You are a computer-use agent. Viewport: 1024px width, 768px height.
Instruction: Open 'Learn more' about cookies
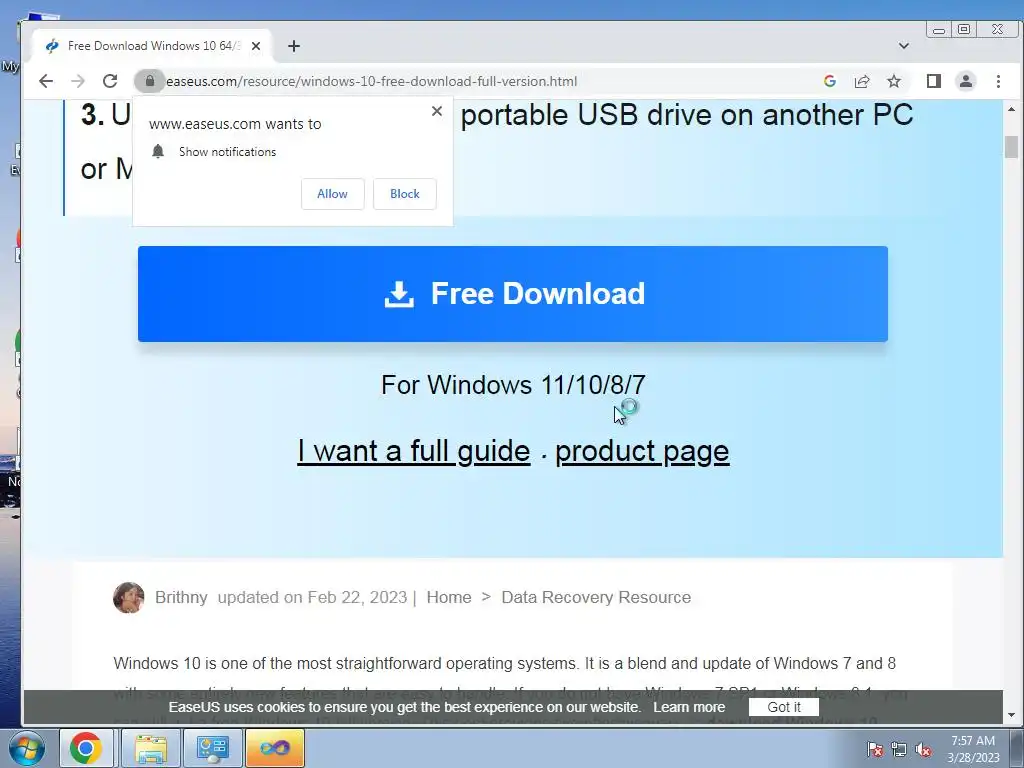tap(689, 707)
